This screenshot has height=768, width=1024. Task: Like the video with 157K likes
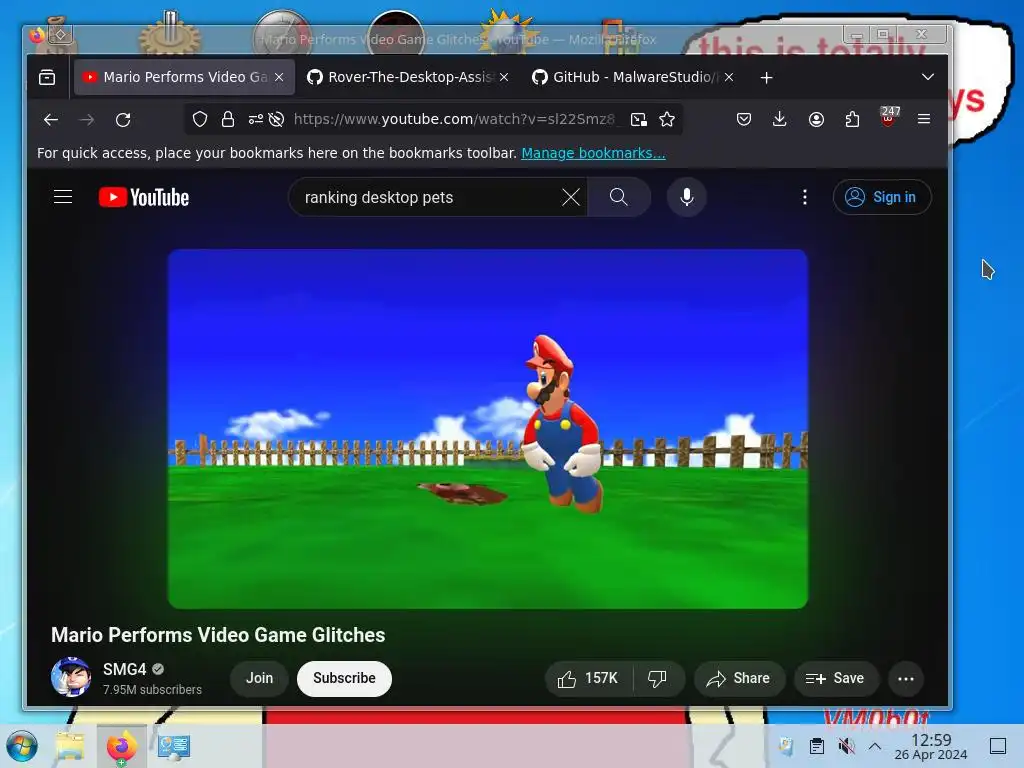(x=588, y=679)
